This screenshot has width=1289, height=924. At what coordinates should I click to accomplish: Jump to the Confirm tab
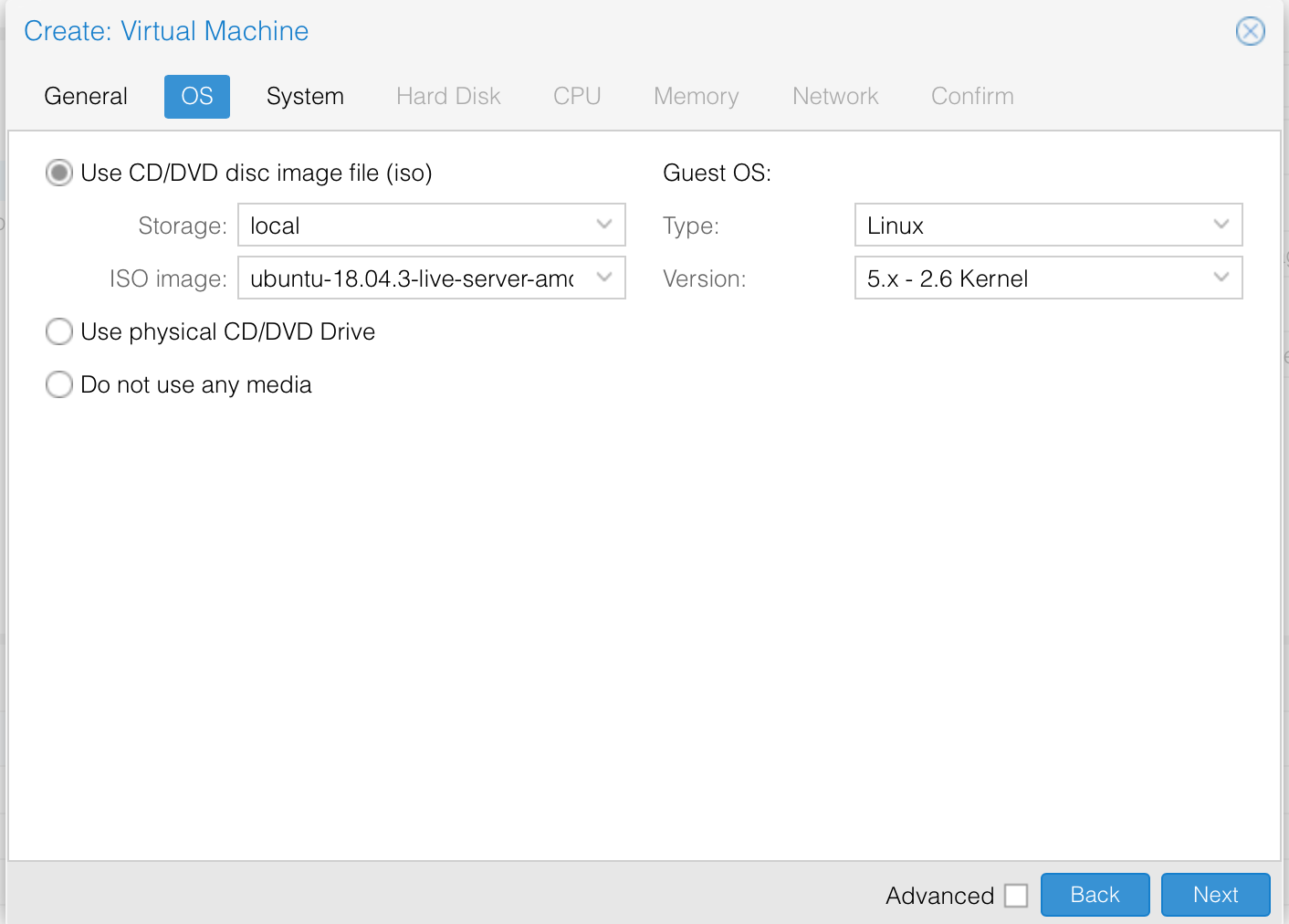click(971, 96)
